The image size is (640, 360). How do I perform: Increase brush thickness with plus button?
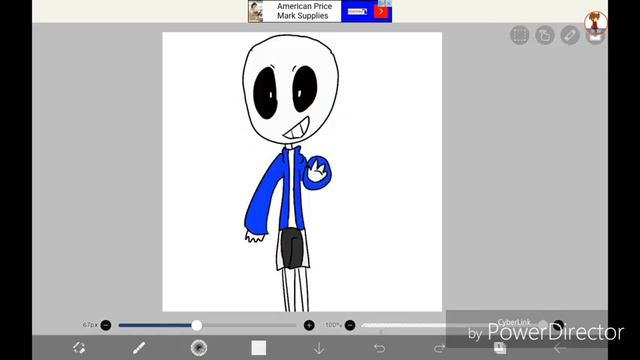[309, 325]
